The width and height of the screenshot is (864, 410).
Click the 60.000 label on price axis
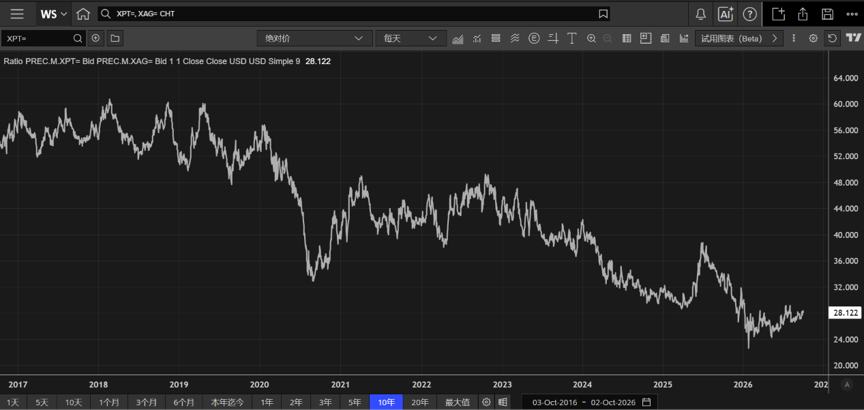[x=845, y=104]
